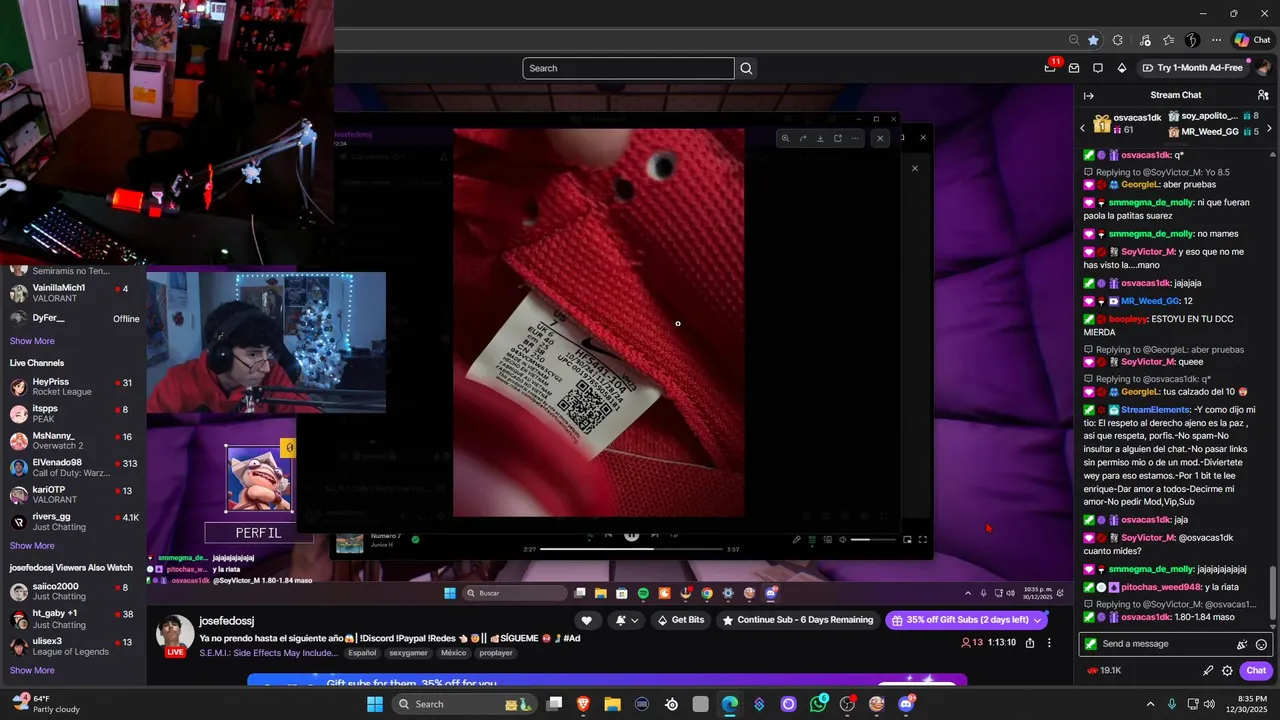Click the taskbar Search box

click(465, 704)
